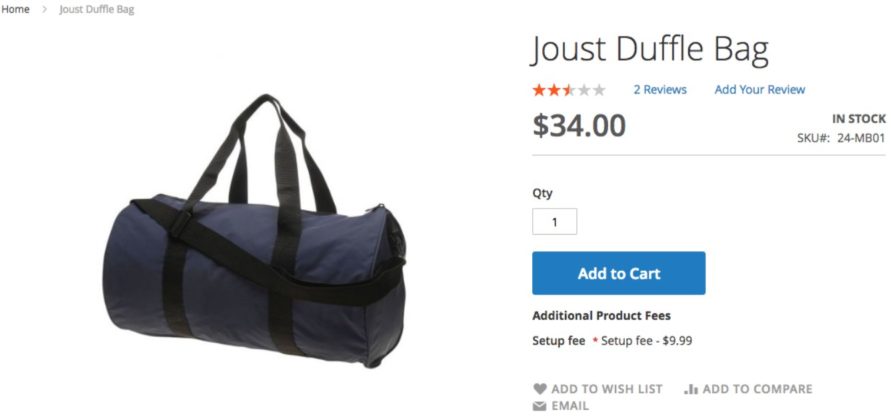This screenshot has height=420, width=891.
Task: Open the Joust Duffle Bag product image
Action: click(x=255, y=230)
